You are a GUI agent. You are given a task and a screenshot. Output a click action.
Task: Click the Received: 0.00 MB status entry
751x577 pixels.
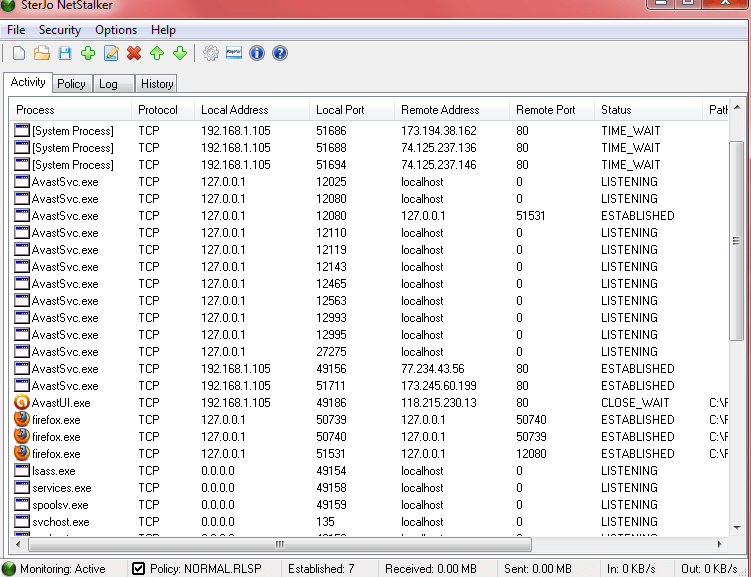click(x=431, y=569)
